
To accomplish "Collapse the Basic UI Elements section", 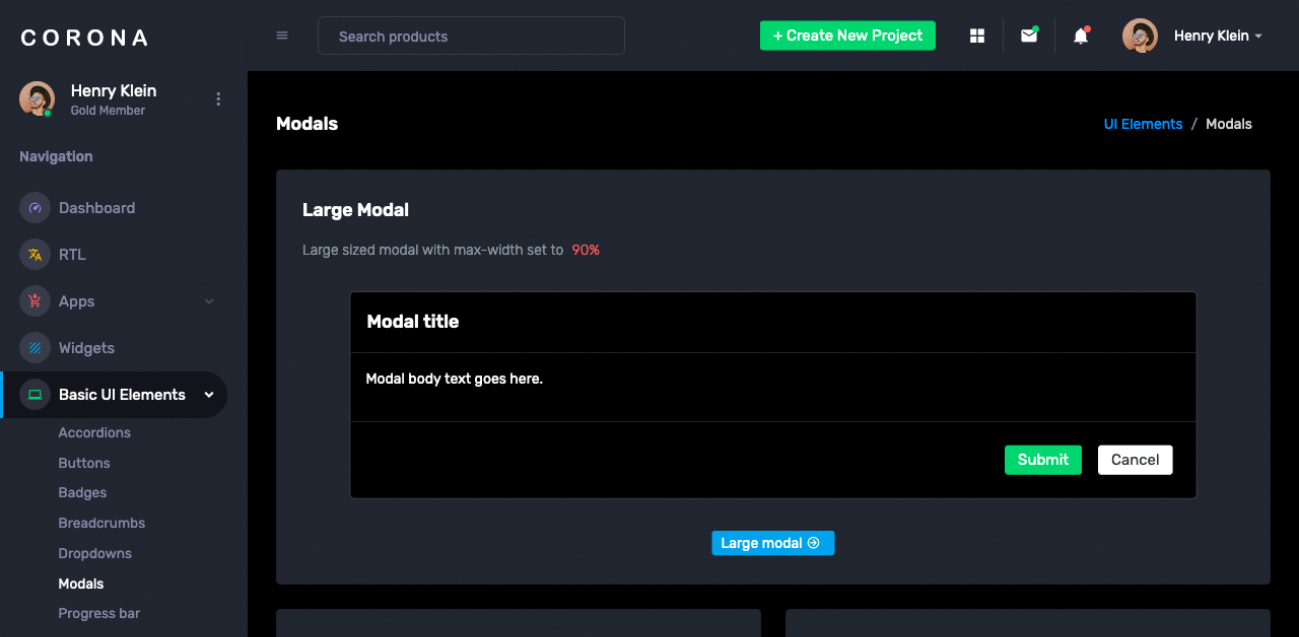I will (x=209, y=395).
